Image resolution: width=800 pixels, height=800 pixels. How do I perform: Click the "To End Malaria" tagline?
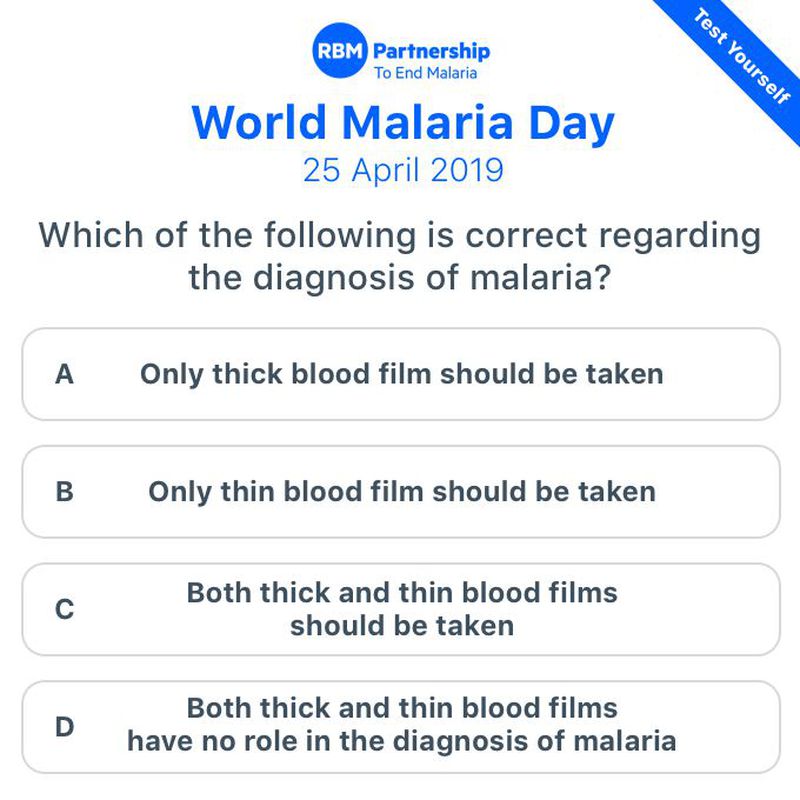(x=425, y=73)
